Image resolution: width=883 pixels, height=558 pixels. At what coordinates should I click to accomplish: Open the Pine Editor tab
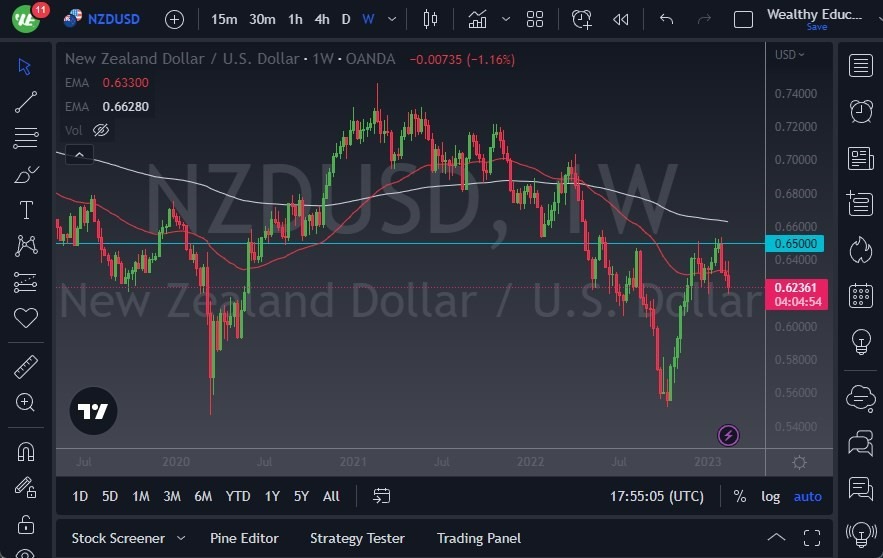(x=244, y=538)
